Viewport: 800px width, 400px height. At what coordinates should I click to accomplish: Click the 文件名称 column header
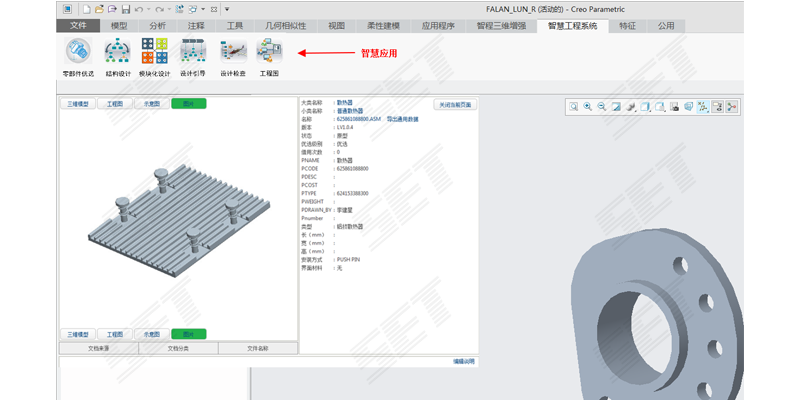pos(258,348)
